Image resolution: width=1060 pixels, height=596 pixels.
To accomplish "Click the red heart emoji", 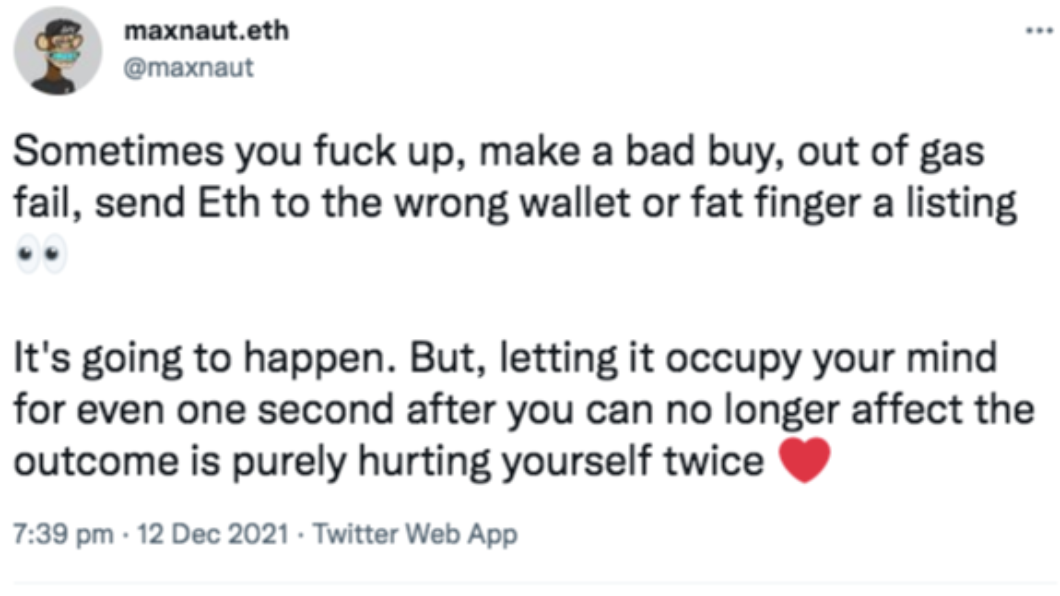I will [x=804, y=460].
